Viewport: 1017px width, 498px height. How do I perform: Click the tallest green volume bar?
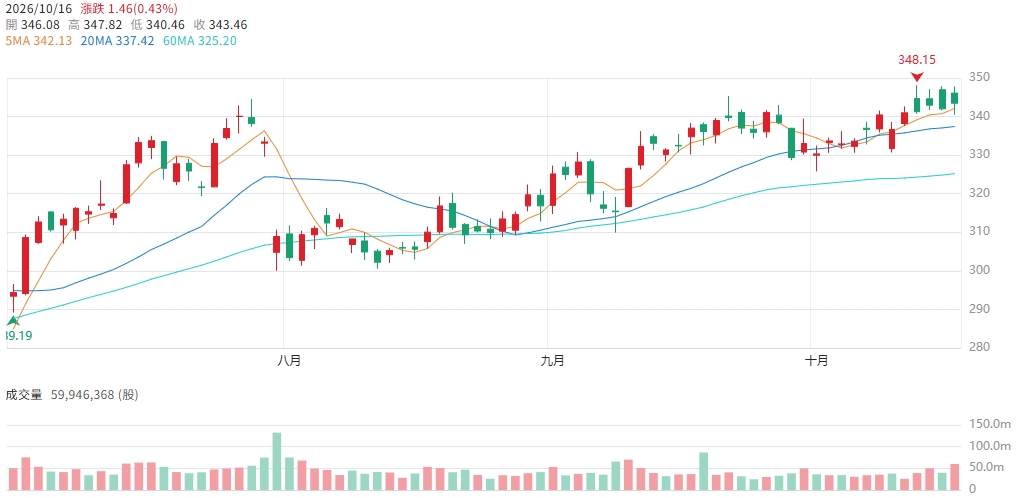[x=277, y=461]
